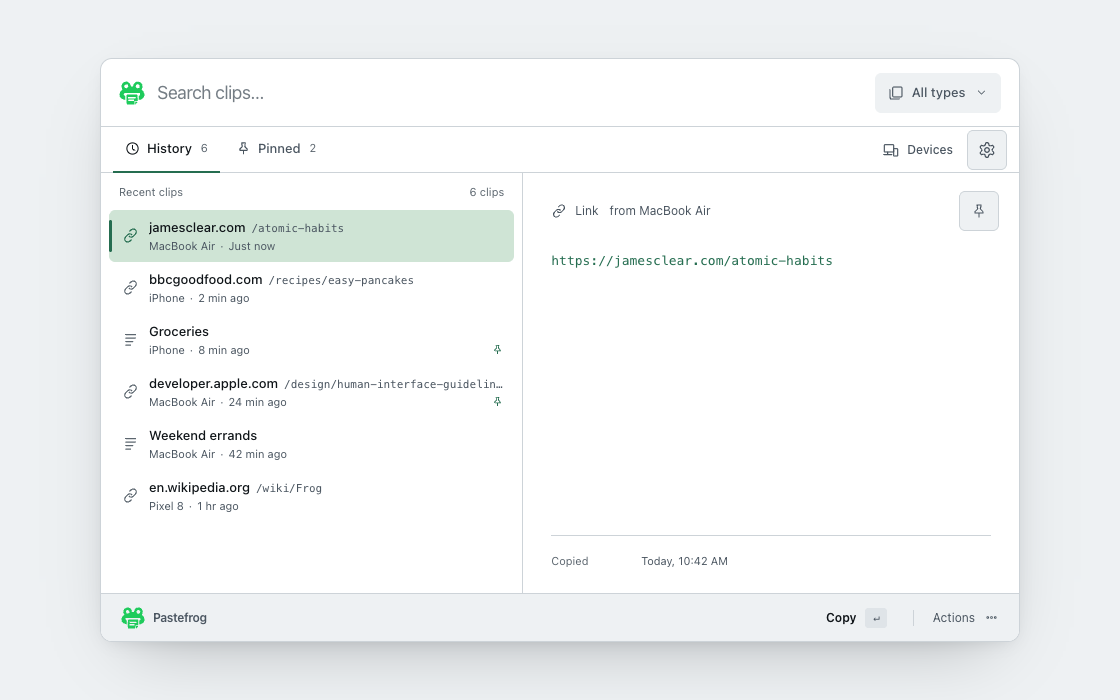Select the en.wikipedia.org Frog clip
Viewport: 1120px width, 700px height.
point(311,496)
